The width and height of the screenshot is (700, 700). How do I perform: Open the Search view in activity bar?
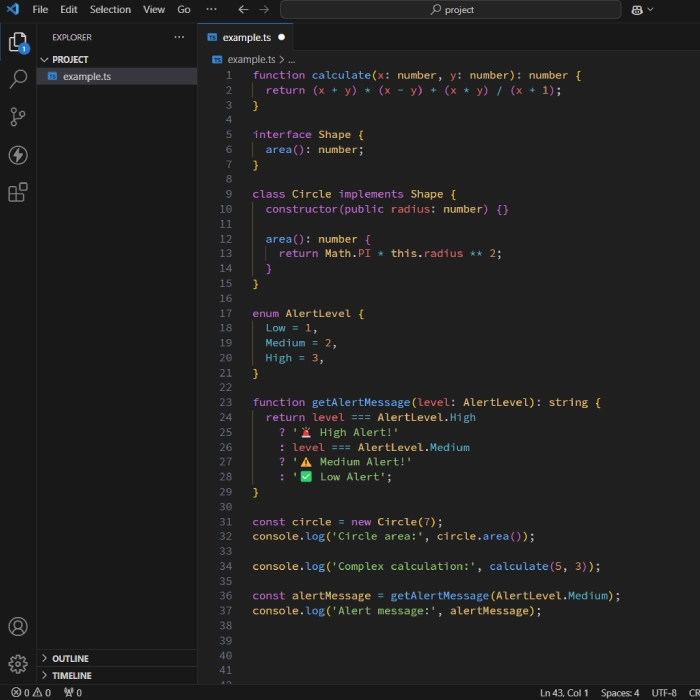[x=18, y=79]
